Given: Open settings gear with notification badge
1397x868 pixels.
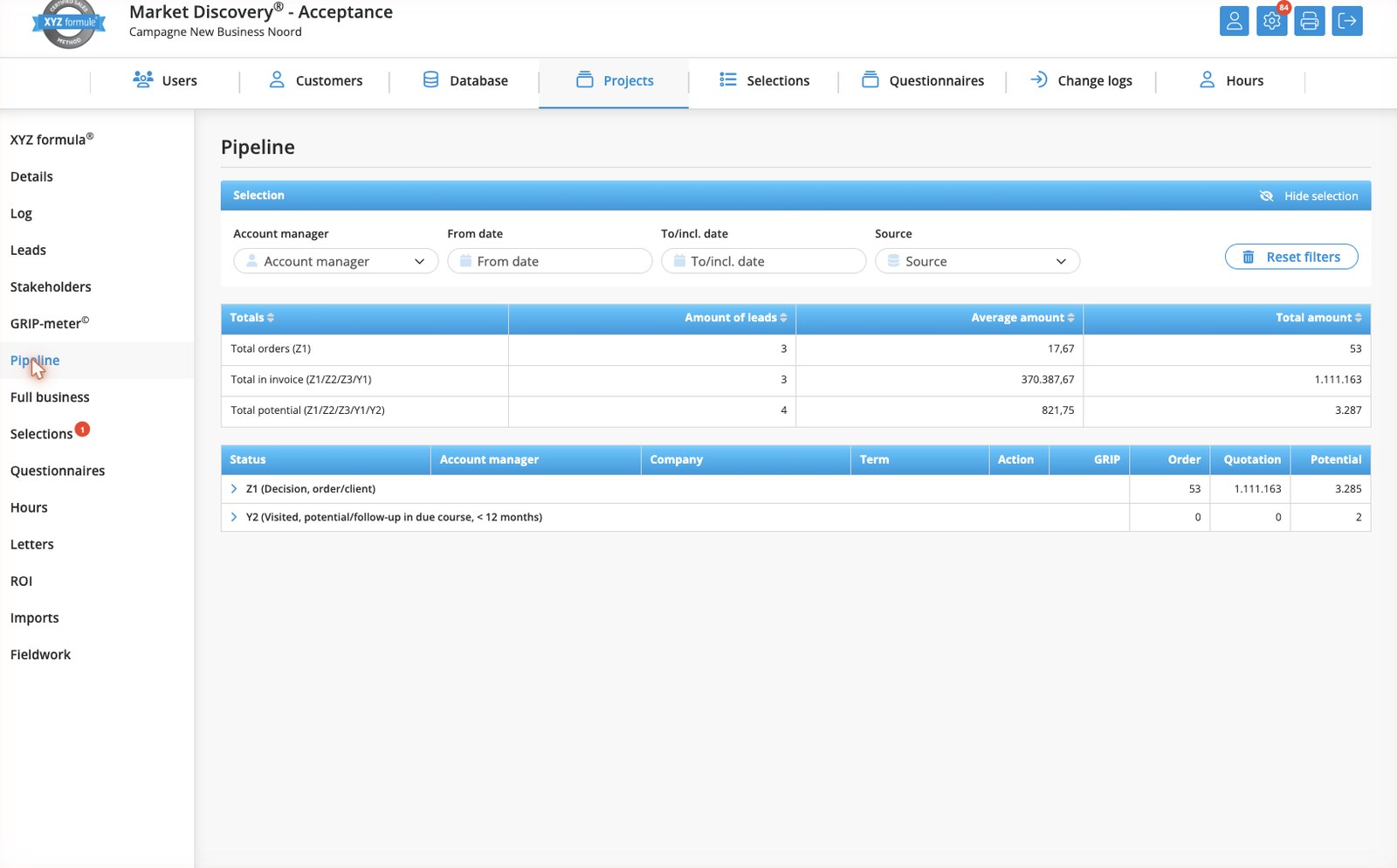Looking at the screenshot, I should [x=1272, y=21].
